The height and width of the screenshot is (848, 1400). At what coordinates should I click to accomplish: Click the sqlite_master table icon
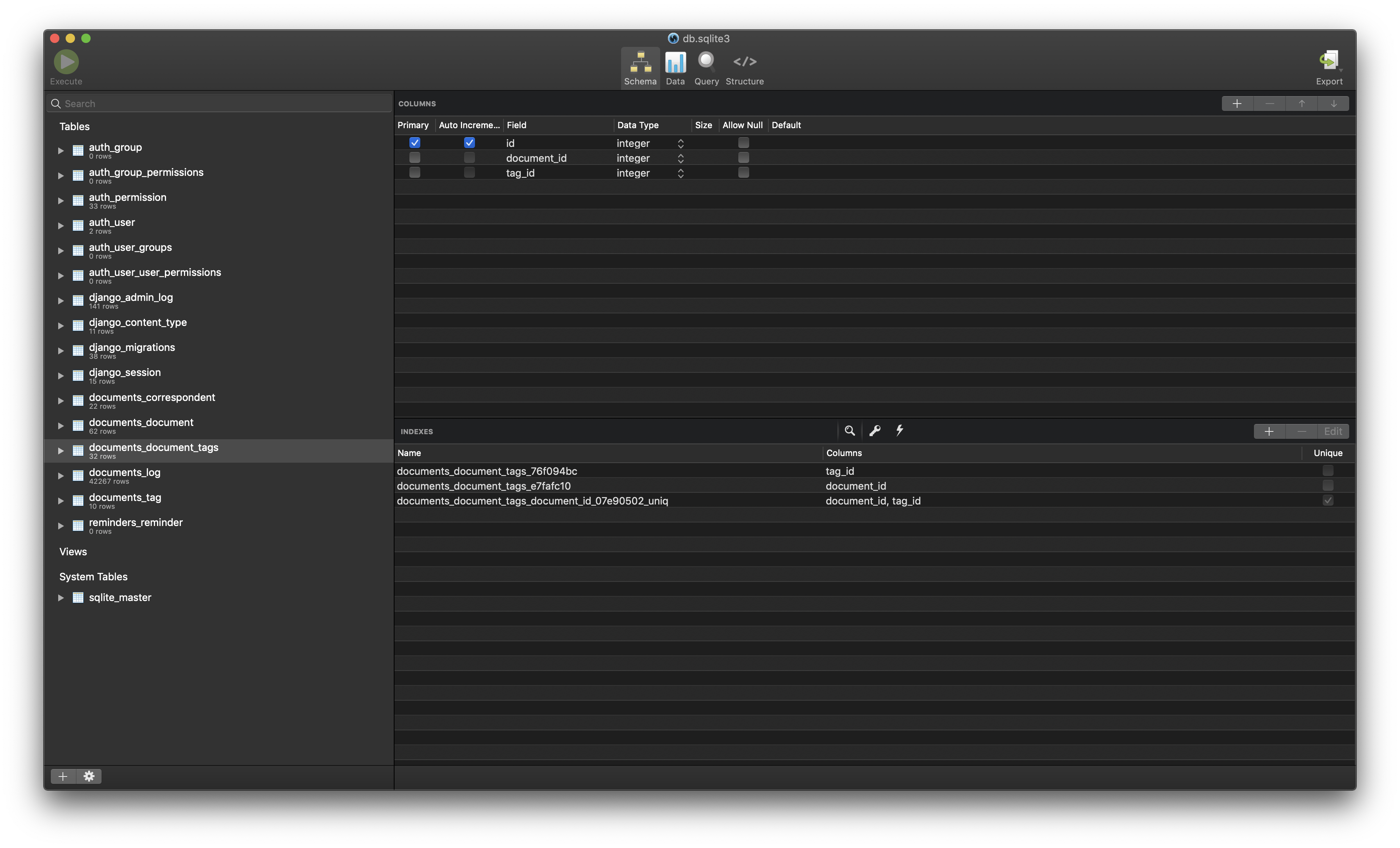click(x=79, y=598)
